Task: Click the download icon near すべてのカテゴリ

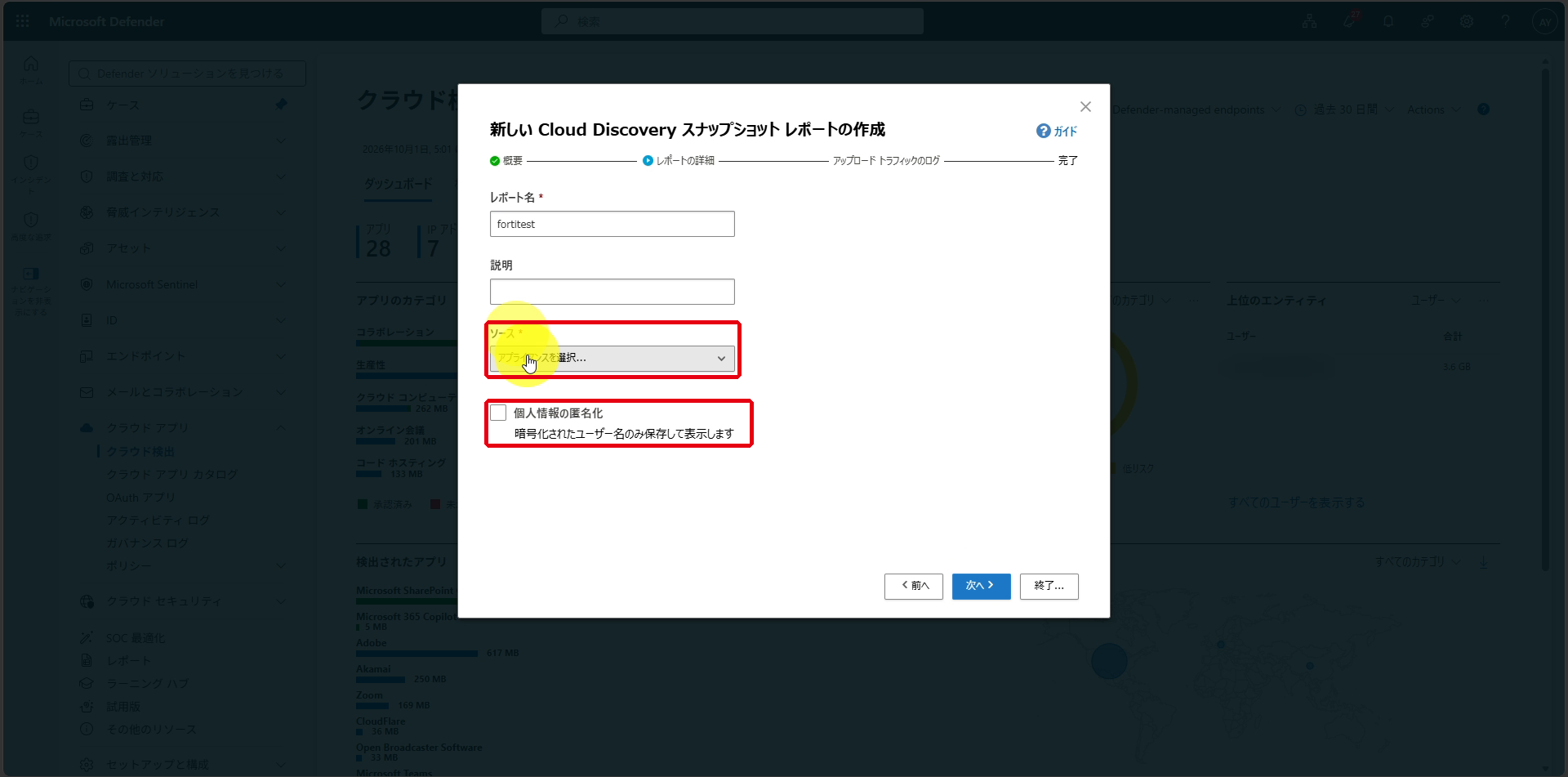Action: point(1484,562)
